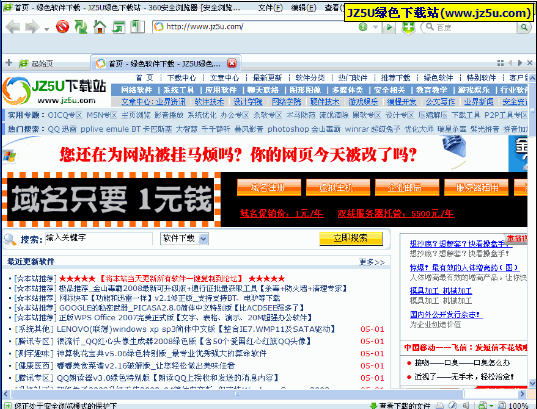Screen dimensions: 537x409
Task: Open the tab list grid icon
Action: coord(500,63)
